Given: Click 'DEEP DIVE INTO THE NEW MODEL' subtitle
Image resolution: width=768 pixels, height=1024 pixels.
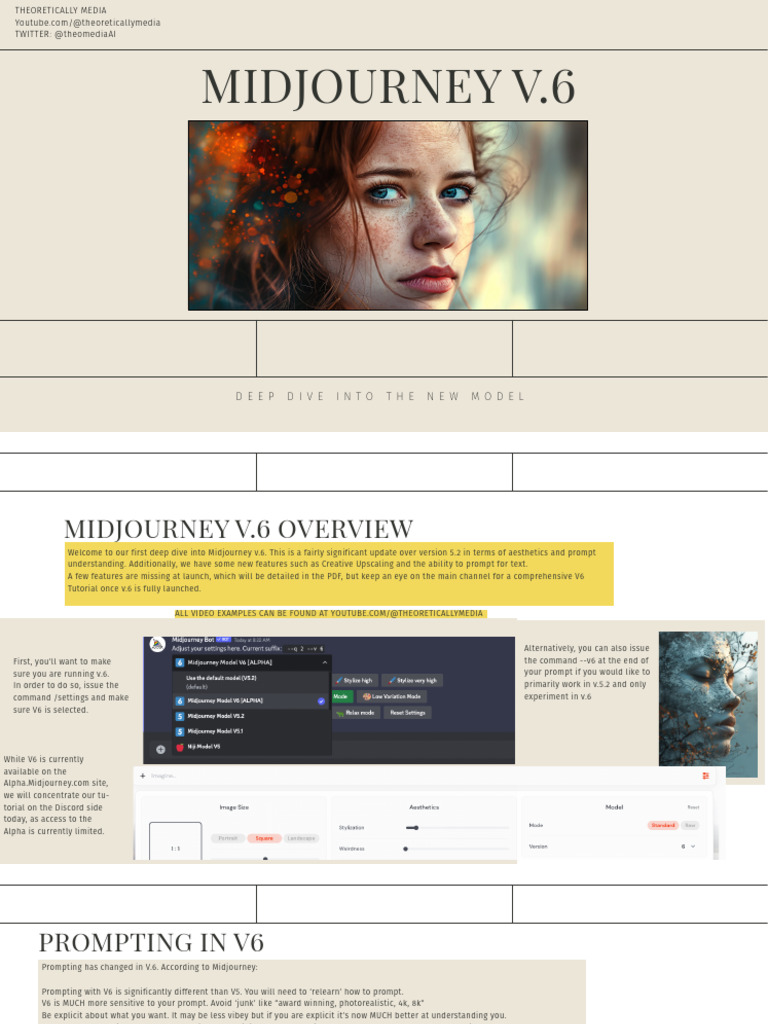Looking at the screenshot, I should pyautogui.click(x=380, y=396).
